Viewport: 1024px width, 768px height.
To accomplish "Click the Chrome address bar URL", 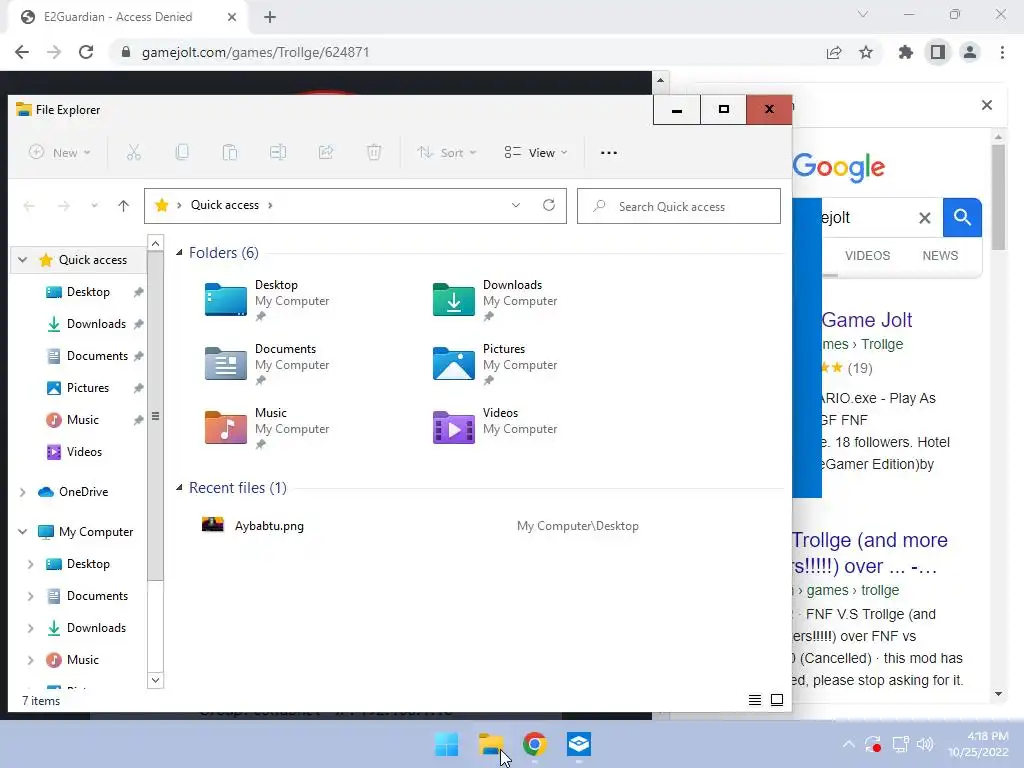I will click(x=255, y=52).
